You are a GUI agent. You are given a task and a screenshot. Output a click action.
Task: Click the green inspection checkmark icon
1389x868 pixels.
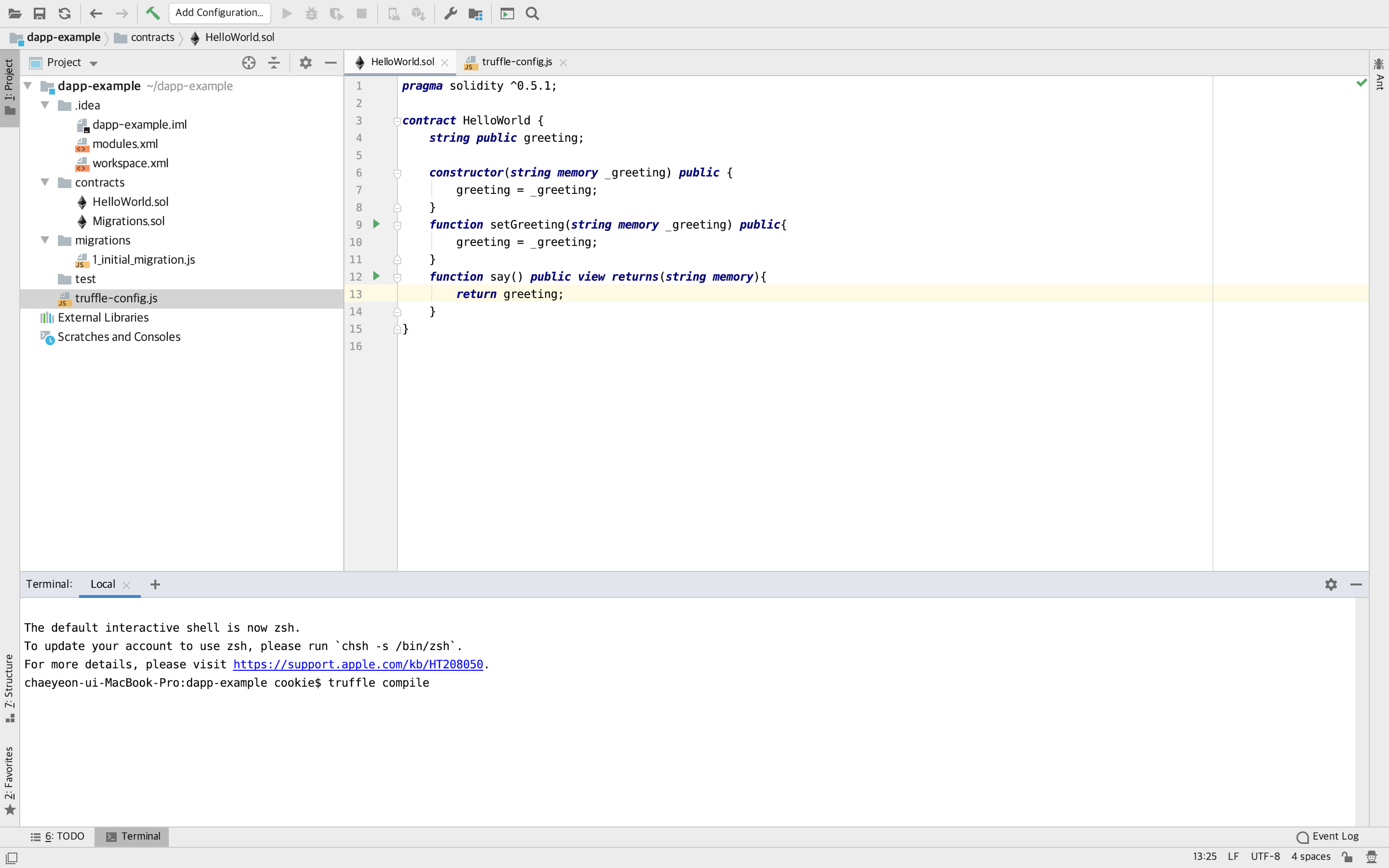(x=1362, y=83)
